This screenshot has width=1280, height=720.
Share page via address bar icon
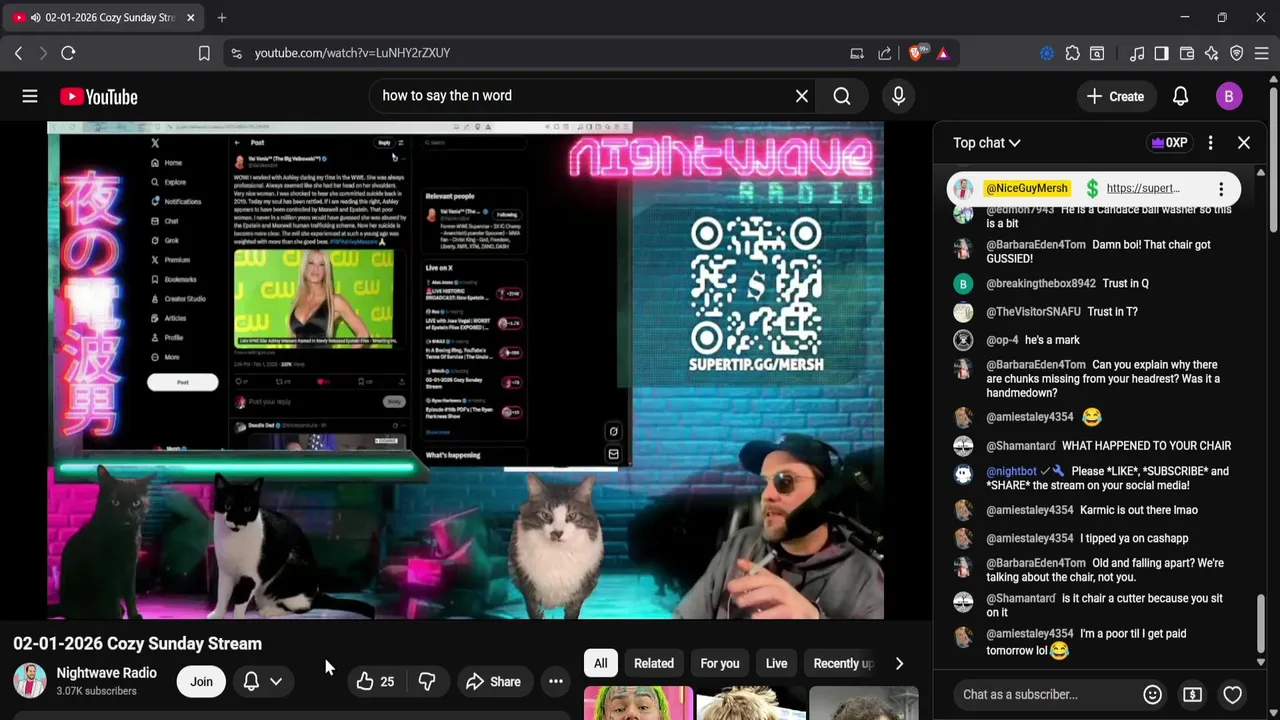click(885, 53)
